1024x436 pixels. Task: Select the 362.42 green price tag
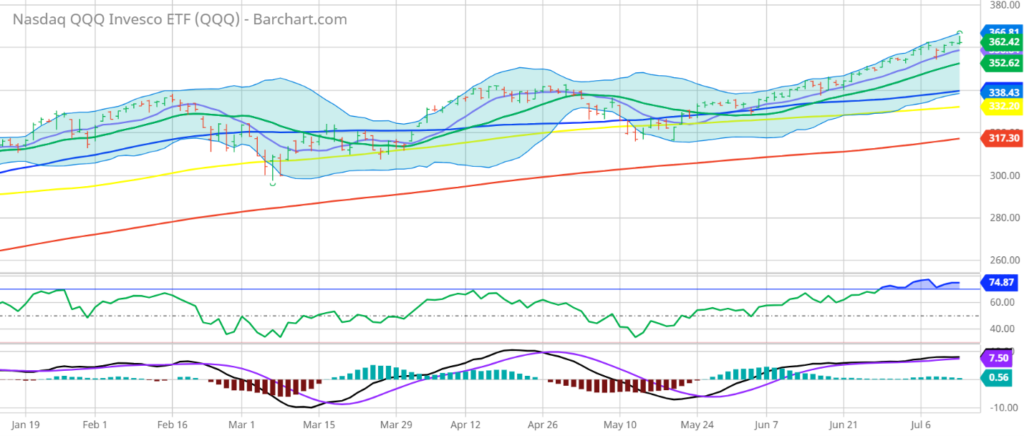click(x=1002, y=42)
